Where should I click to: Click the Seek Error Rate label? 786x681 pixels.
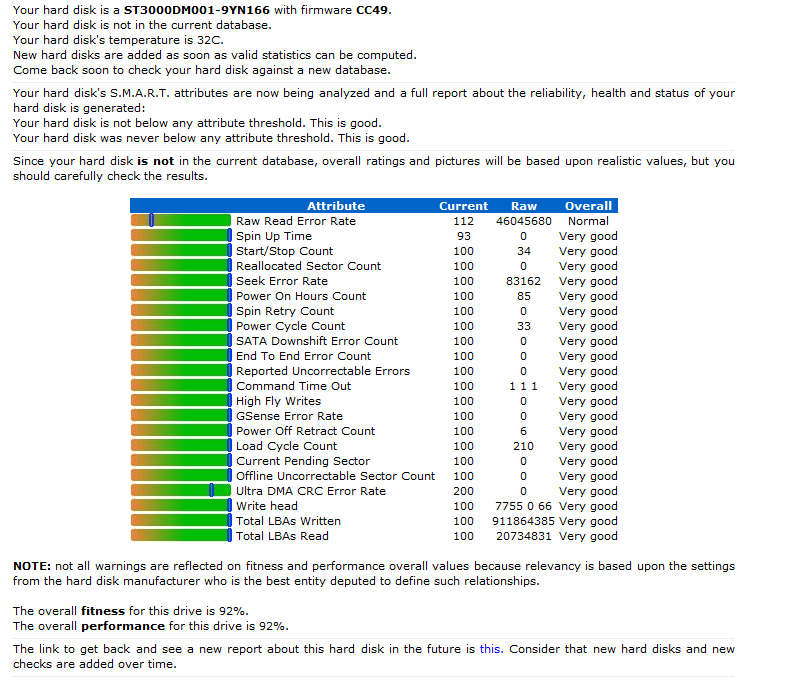[282, 281]
